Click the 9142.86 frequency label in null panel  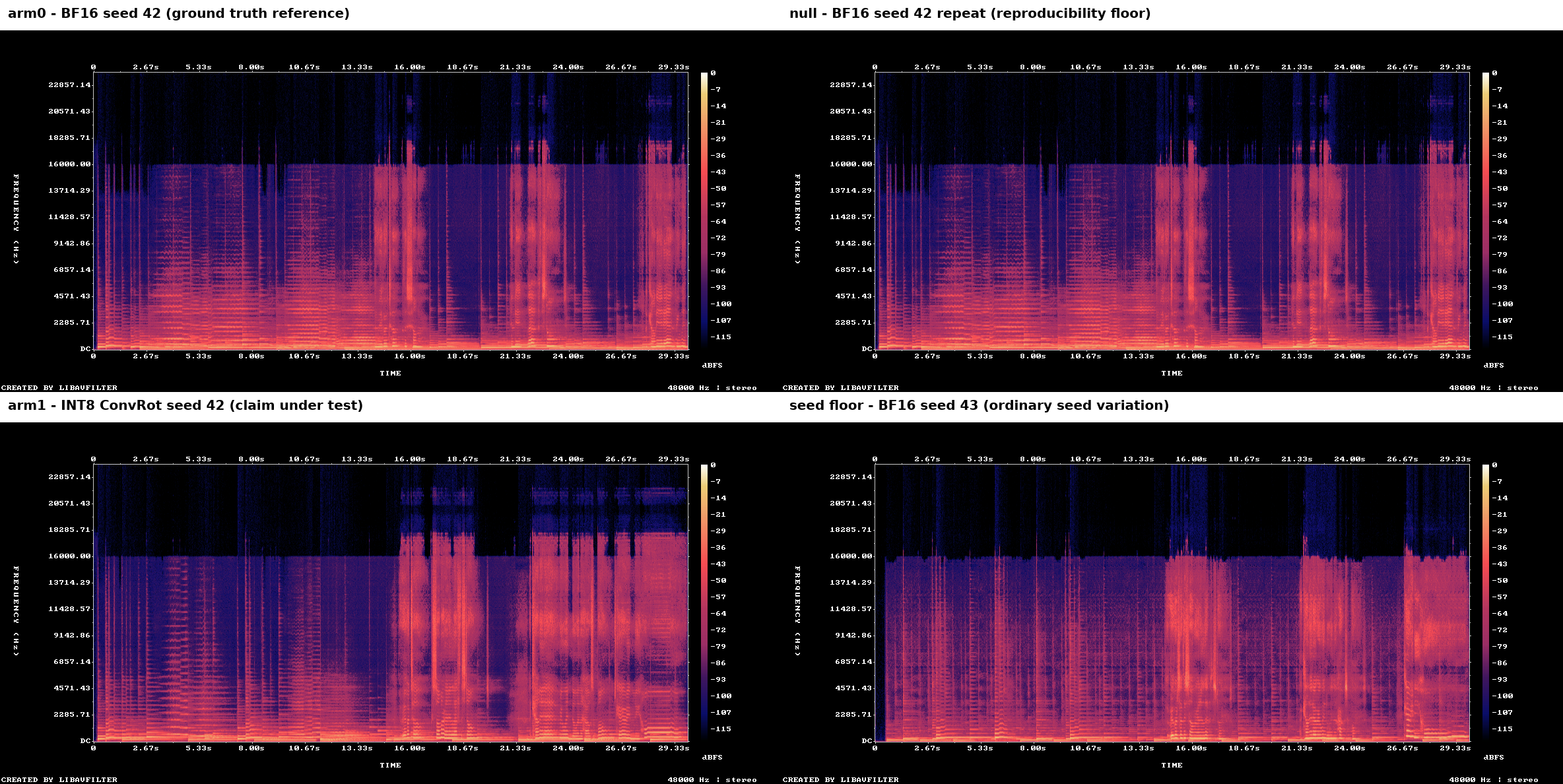pos(853,243)
